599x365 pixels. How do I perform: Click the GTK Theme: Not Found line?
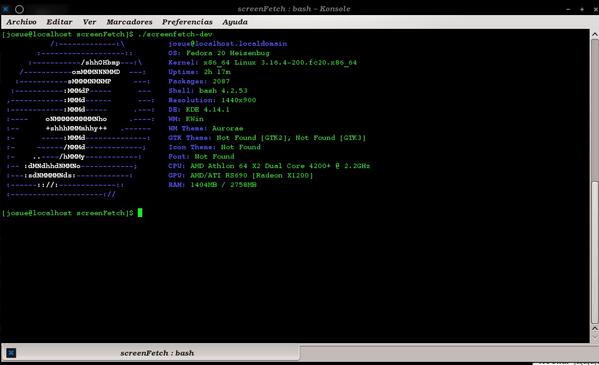point(267,138)
